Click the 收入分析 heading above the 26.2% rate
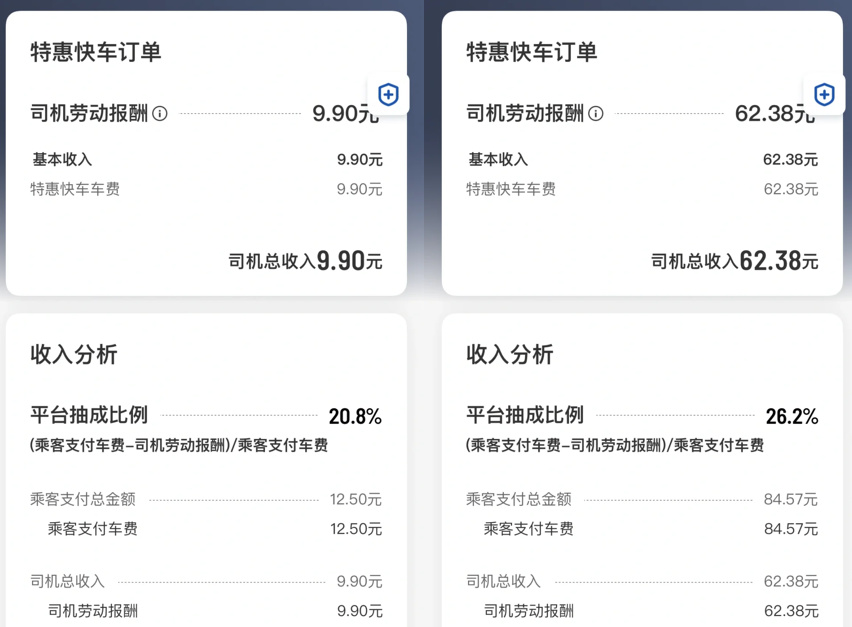 pos(510,354)
